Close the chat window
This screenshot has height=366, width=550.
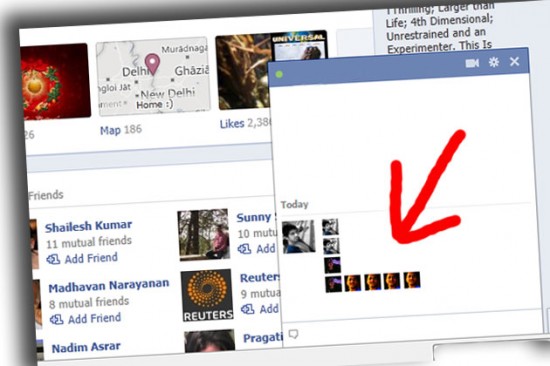pyautogui.click(x=514, y=61)
